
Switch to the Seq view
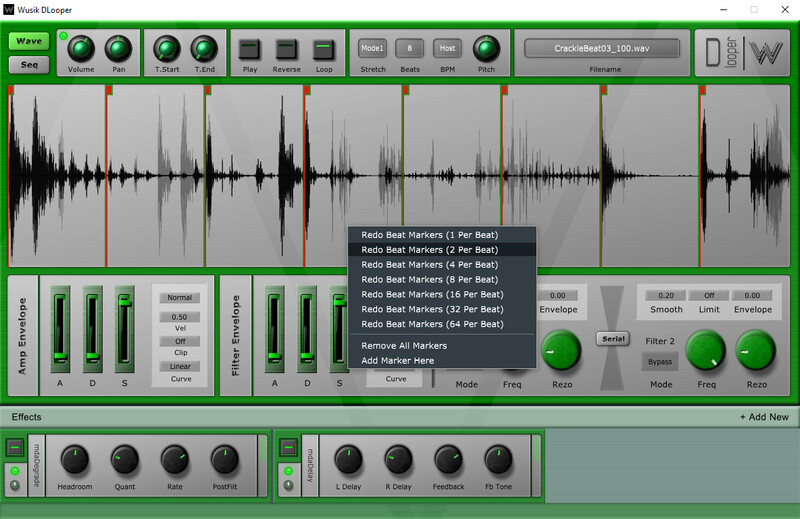point(29,65)
